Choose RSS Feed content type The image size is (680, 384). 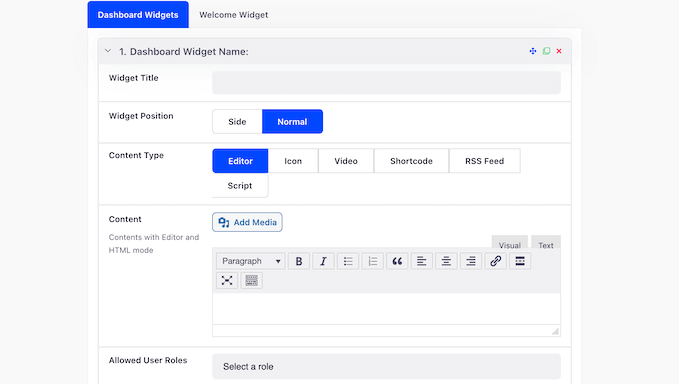(x=484, y=161)
